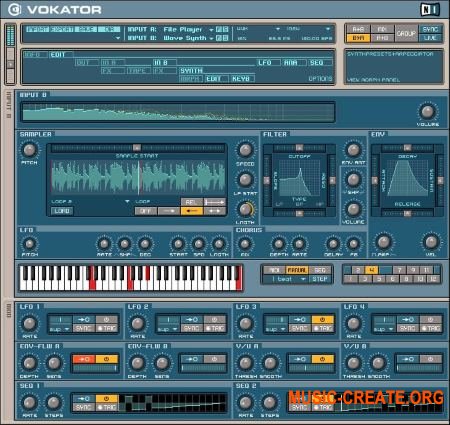Open Loop A sample dropdown arrow
The width and height of the screenshot is (450, 425).
127,202
